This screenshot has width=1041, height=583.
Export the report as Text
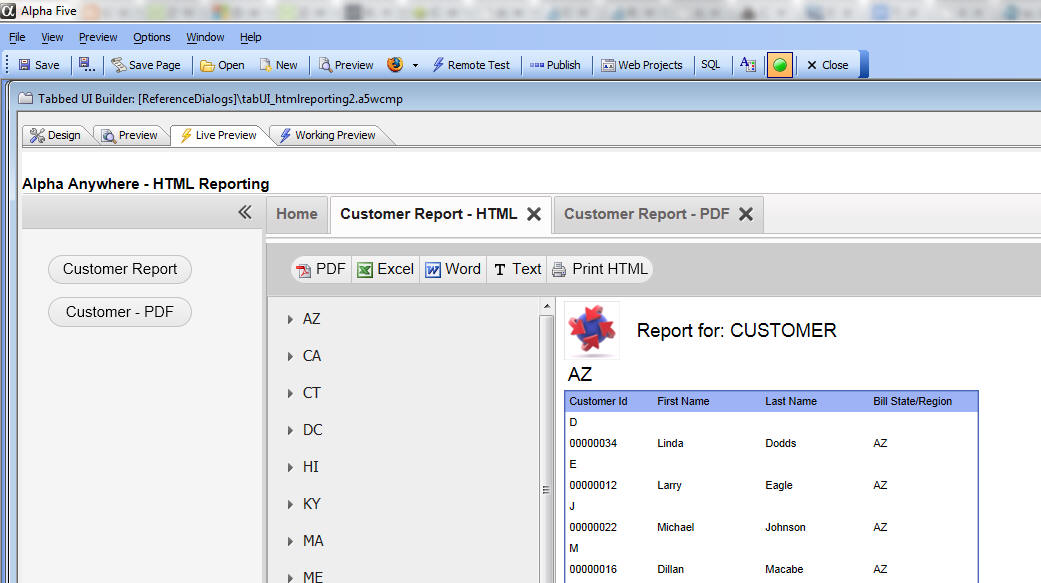tap(517, 269)
